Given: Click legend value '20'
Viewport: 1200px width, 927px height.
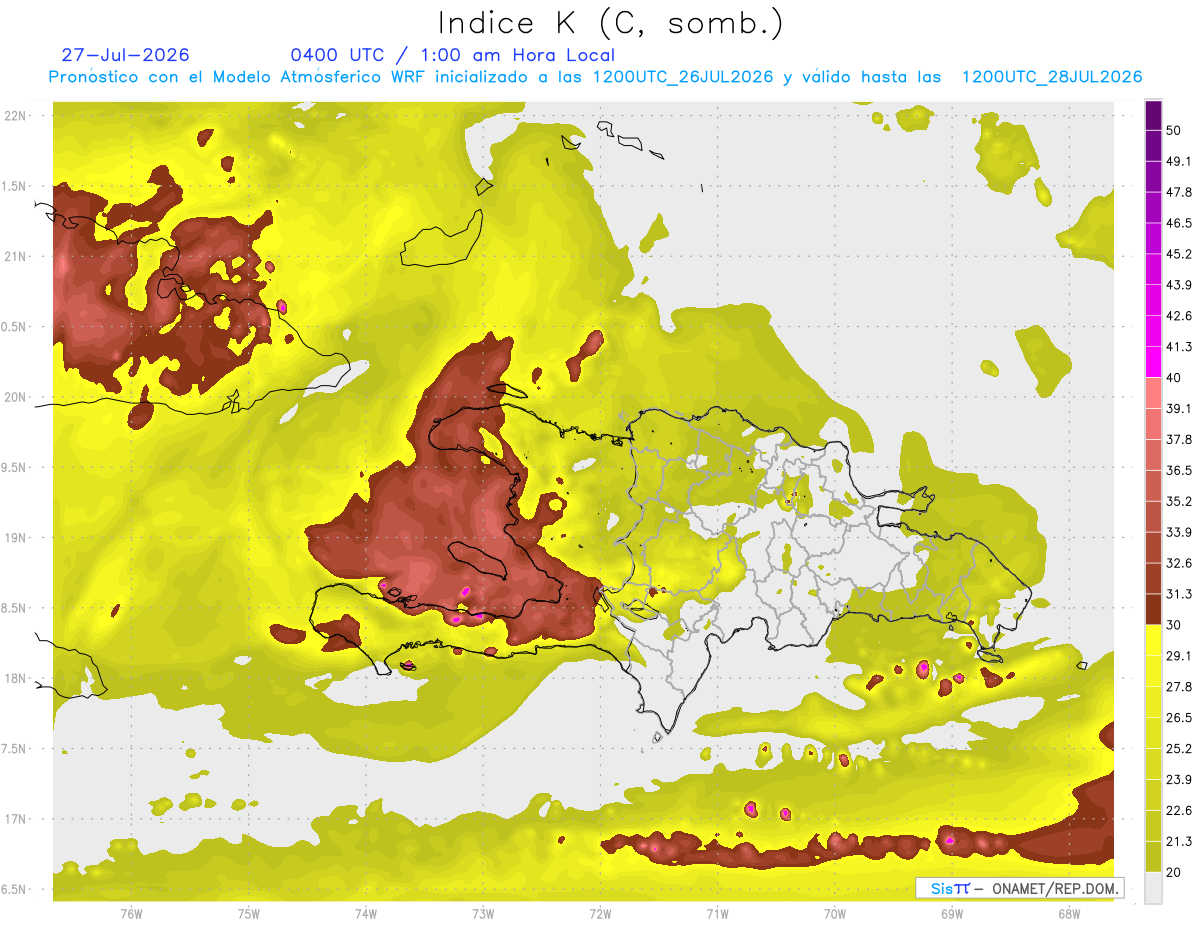Looking at the screenshot, I should coord(1174,873).
